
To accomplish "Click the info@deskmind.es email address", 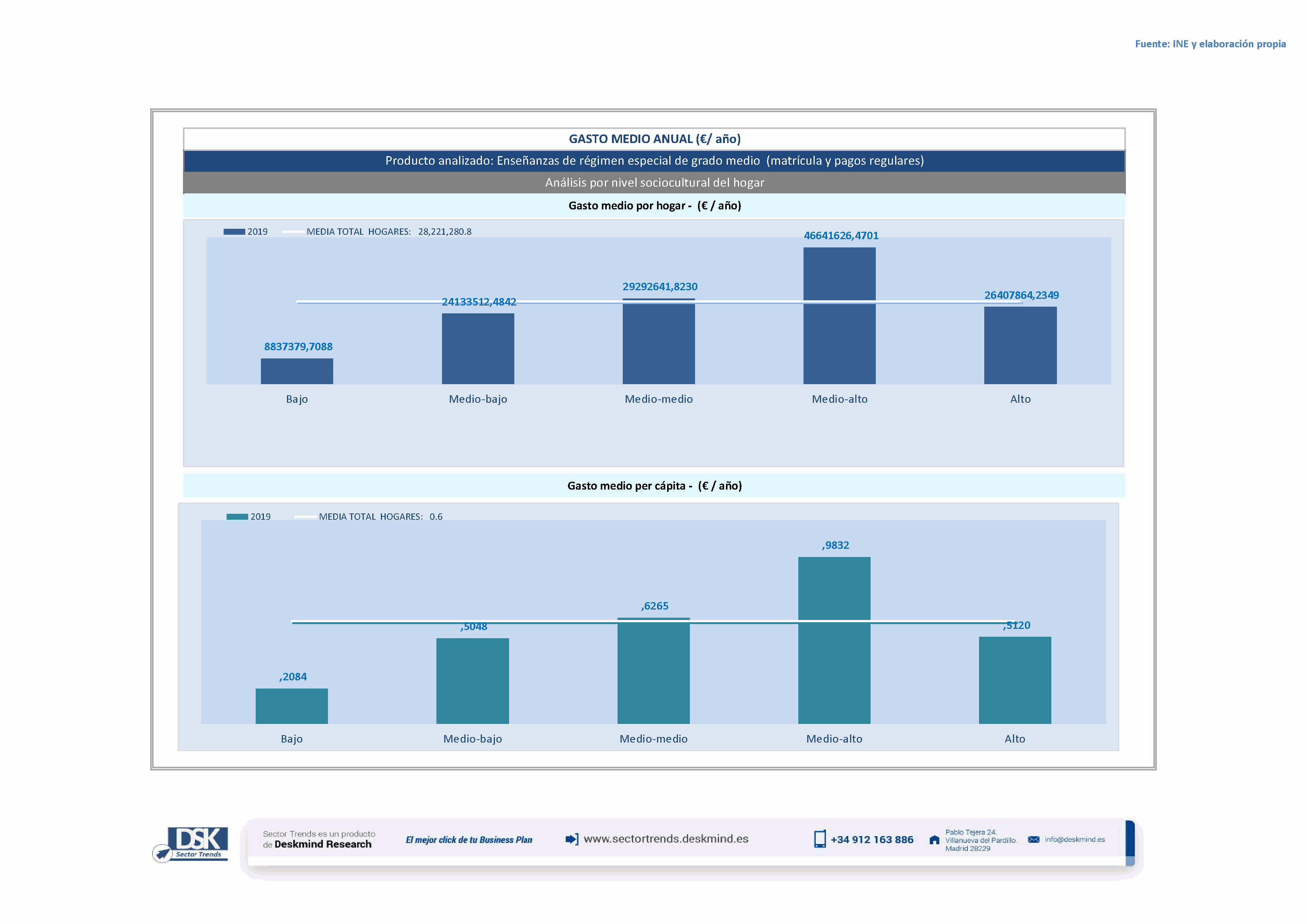I will pyautogui.click(x=1075, y=839).
